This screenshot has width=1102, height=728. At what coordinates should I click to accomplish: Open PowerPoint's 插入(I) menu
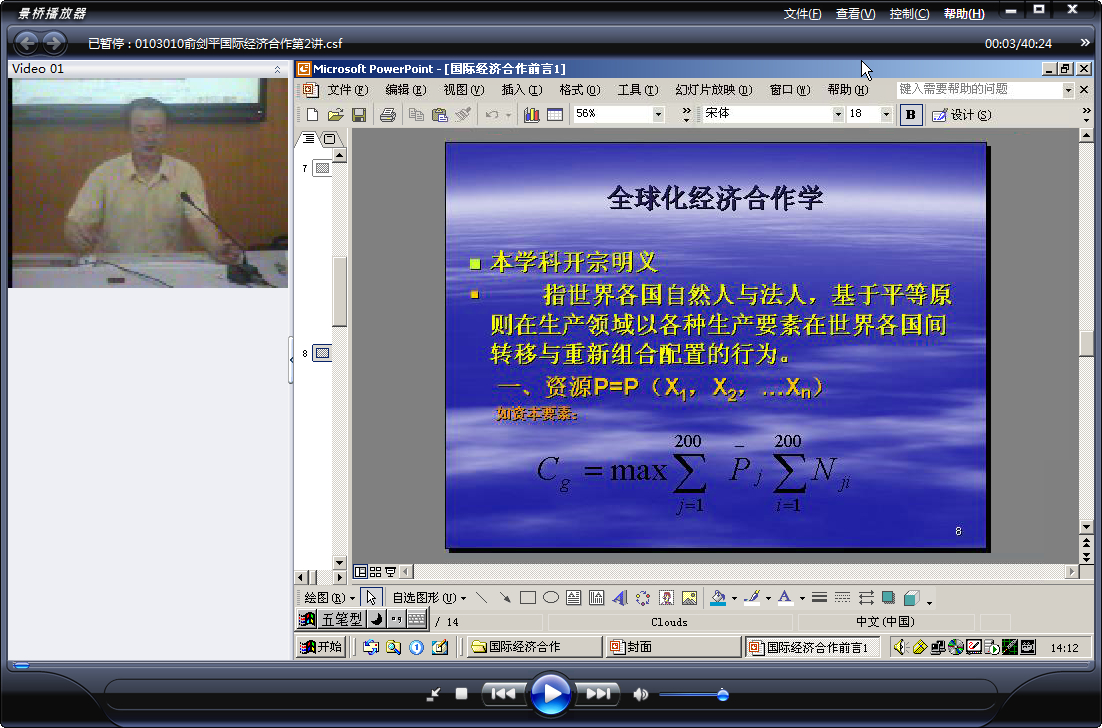[x=521, y=90]
